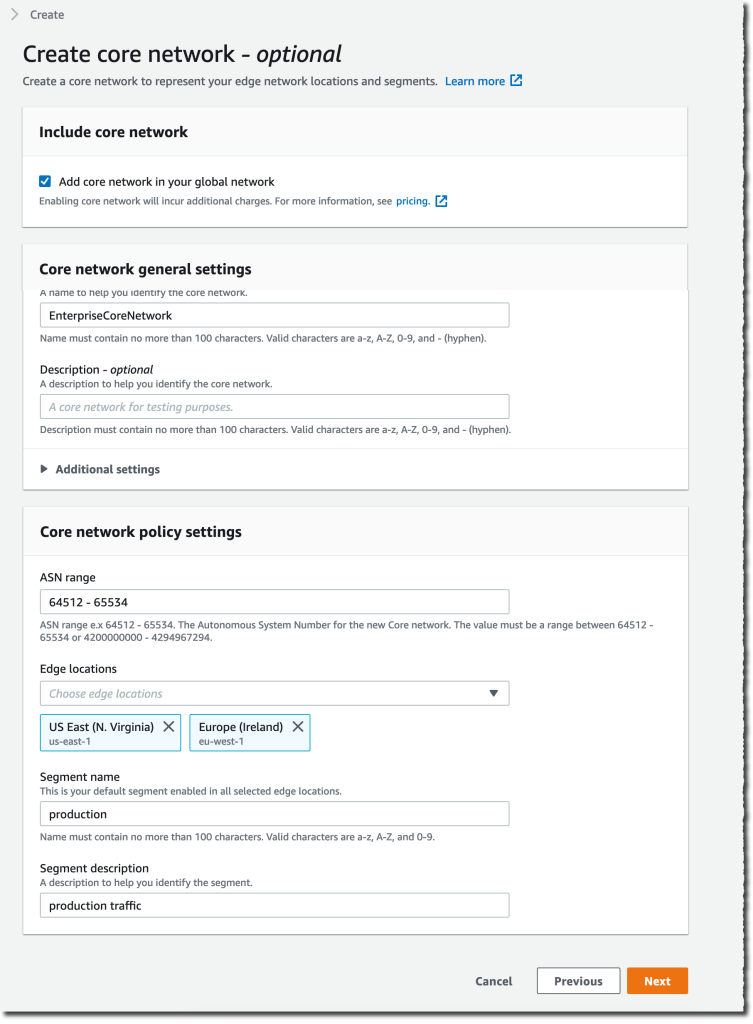The image size is (753, 1024).
Task: Go back using the Previous button
Action: click(578, 981)
